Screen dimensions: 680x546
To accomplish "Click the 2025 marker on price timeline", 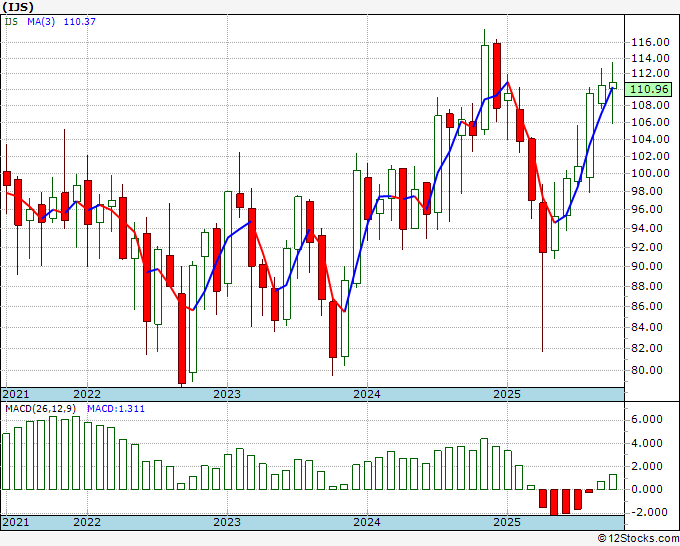I will [507, 394].
